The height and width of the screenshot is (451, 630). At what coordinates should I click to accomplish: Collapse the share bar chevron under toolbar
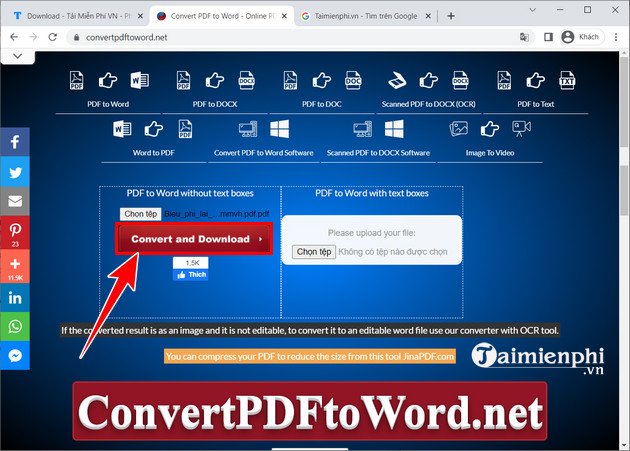tap(18, 56)
